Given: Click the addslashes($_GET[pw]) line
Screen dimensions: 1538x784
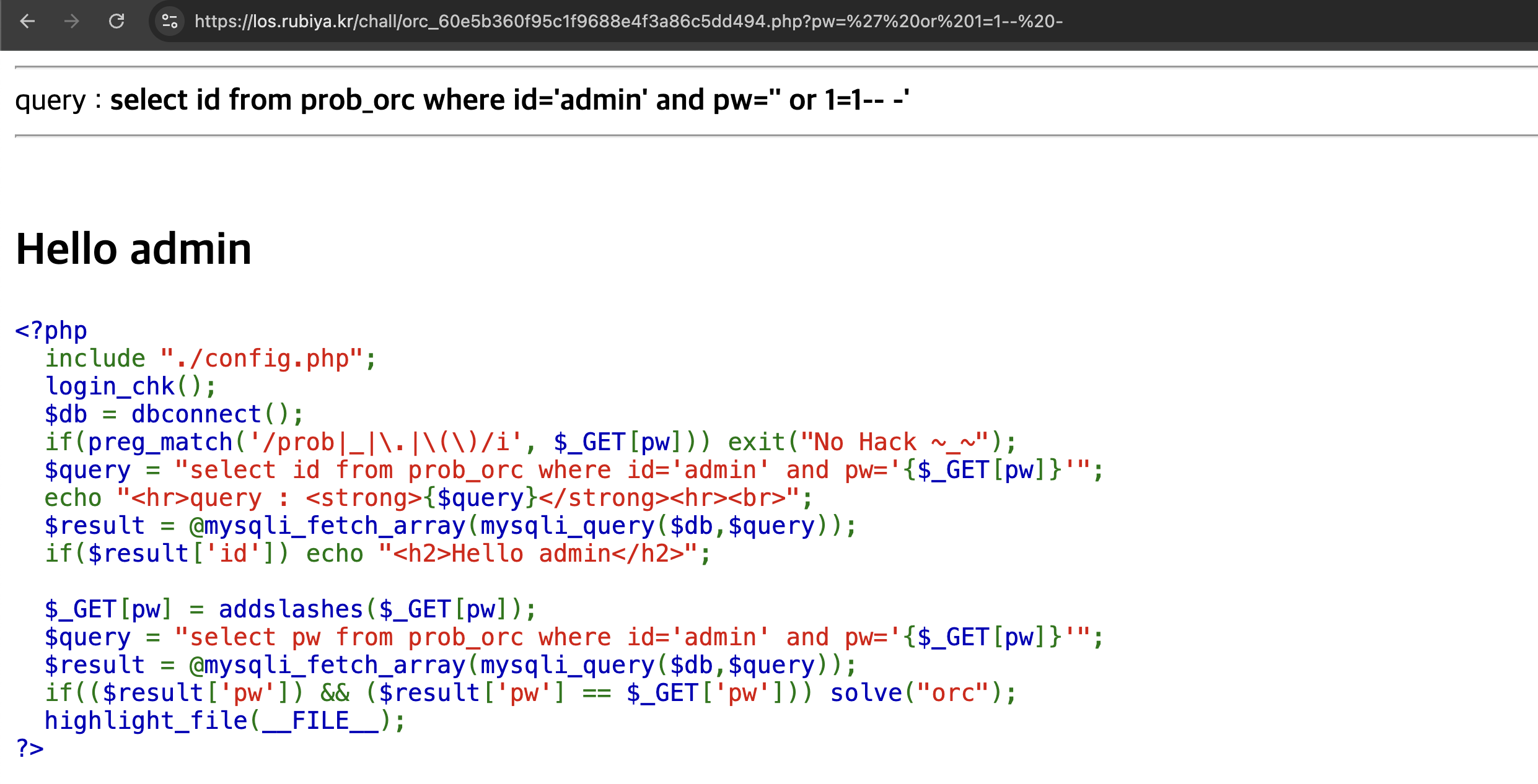Looking at the screenshot, I should pyautogui.click(x=290, y=609).
